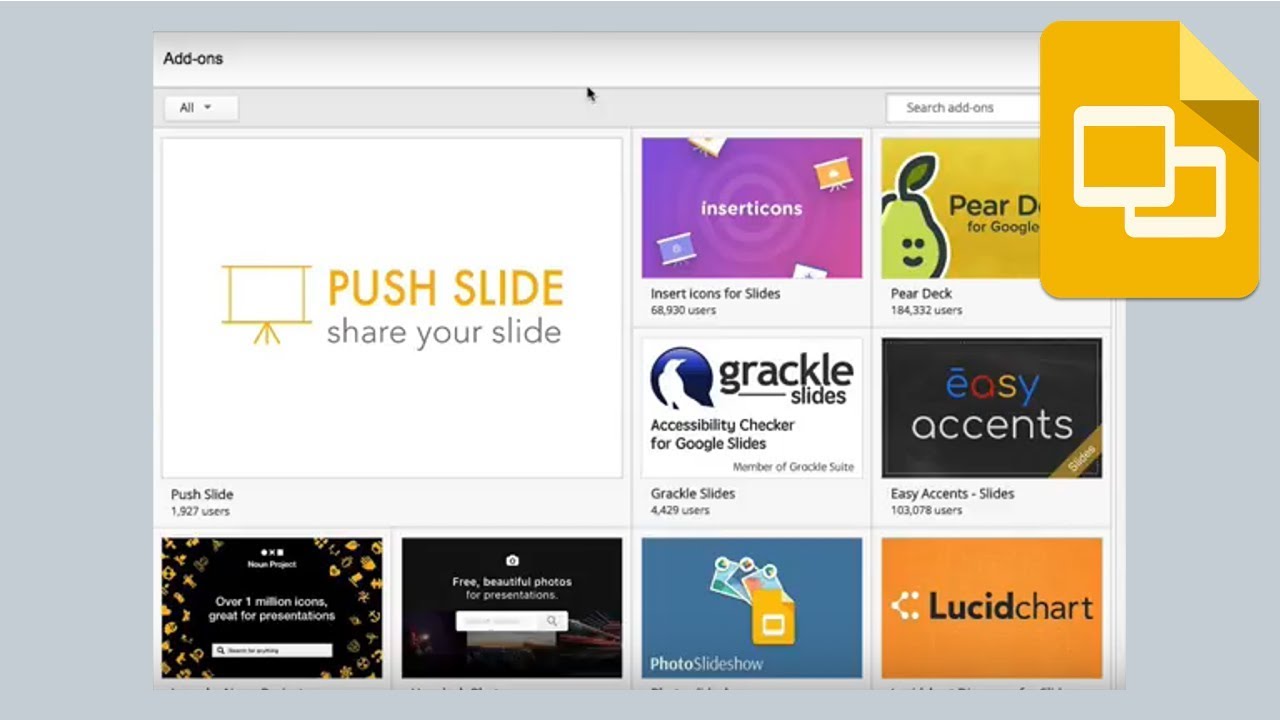1280x720 pixels.
Task: Open the Noun Project icons thumbnail
Action: (272, 608)
